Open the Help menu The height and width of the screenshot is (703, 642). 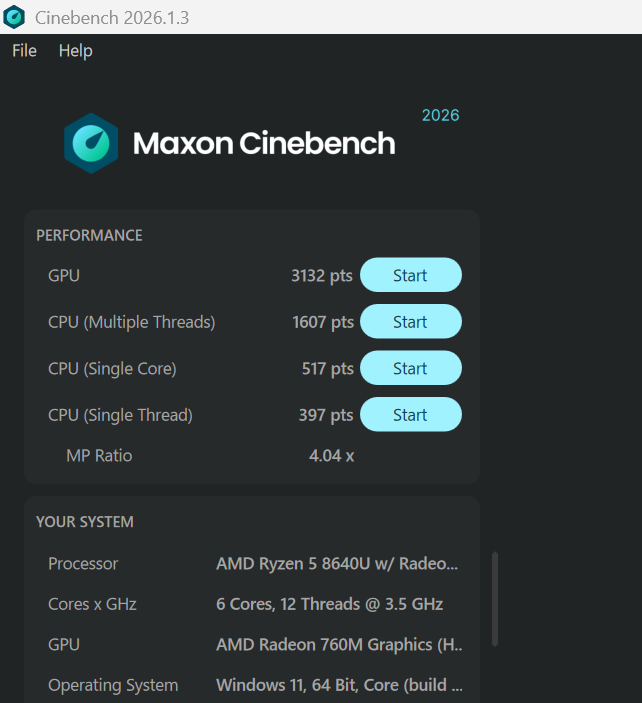(x=75, y=51)
